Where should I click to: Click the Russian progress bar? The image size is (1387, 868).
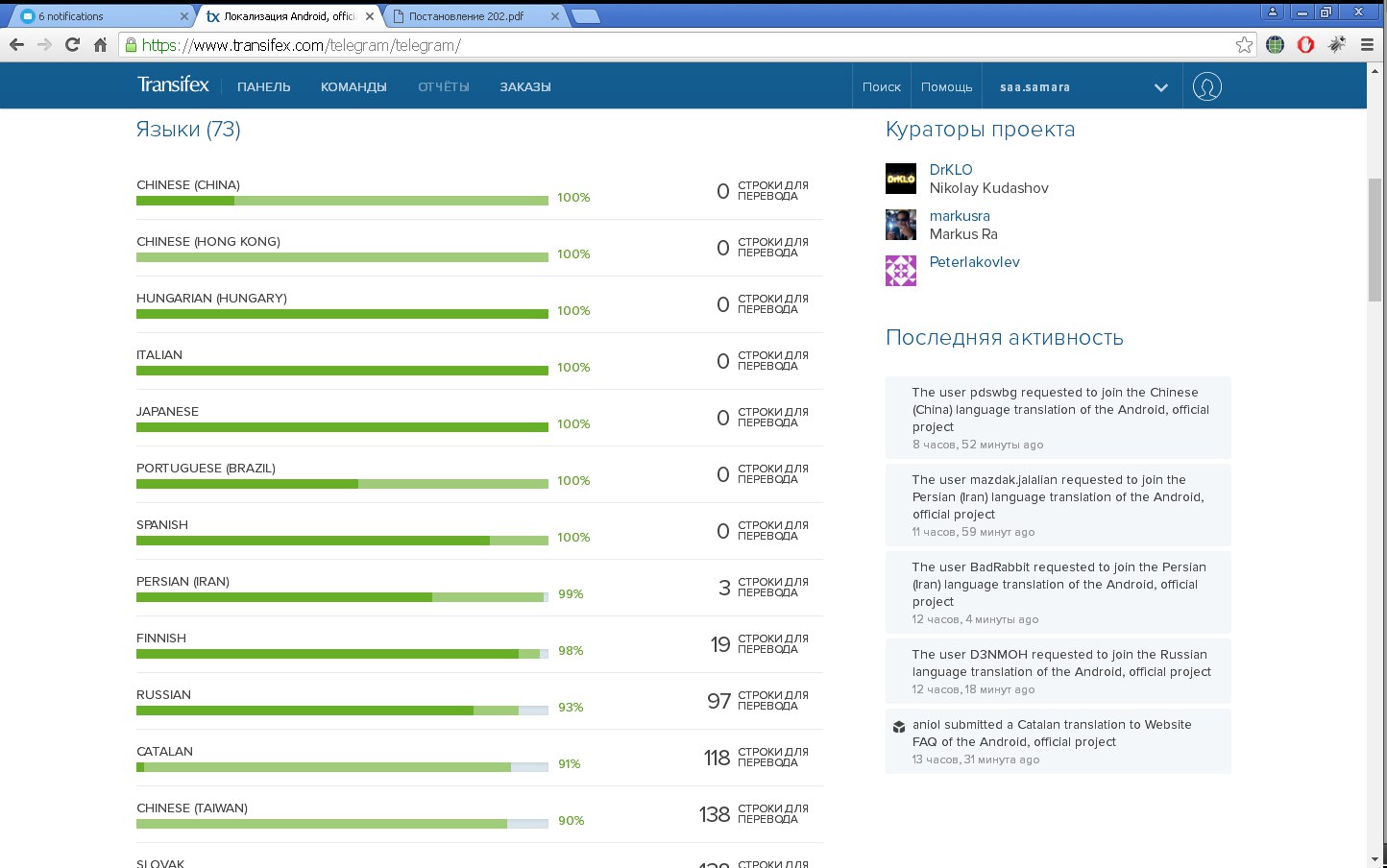pos(342,711)
